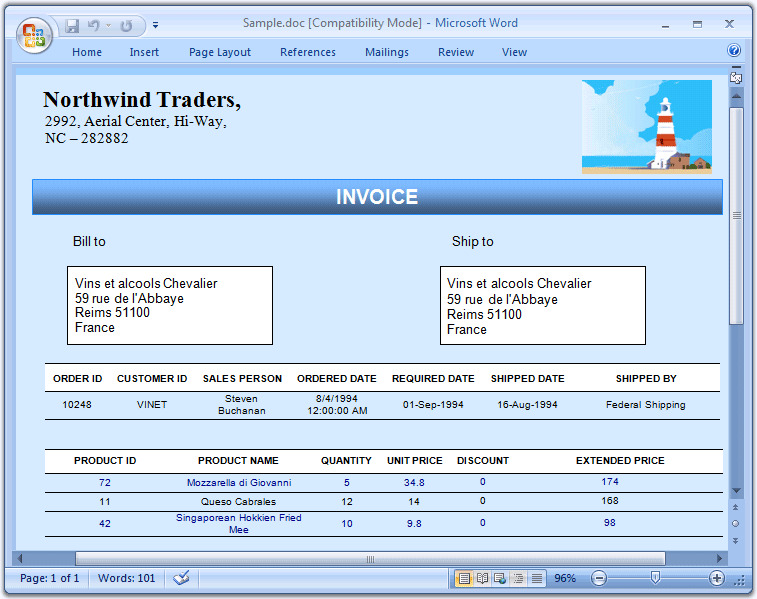Switch to the References tab
757x599 pixels.
coord(308,52)
